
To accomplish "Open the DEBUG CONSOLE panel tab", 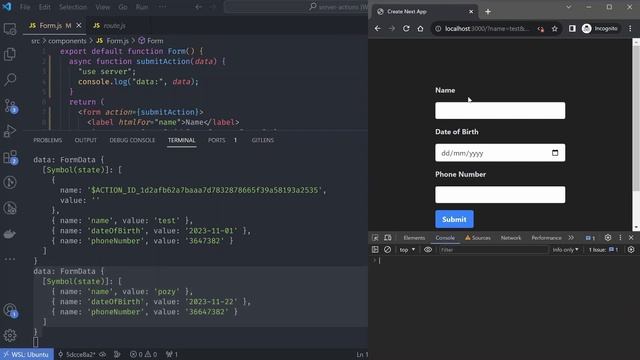I will click(132, 140).
